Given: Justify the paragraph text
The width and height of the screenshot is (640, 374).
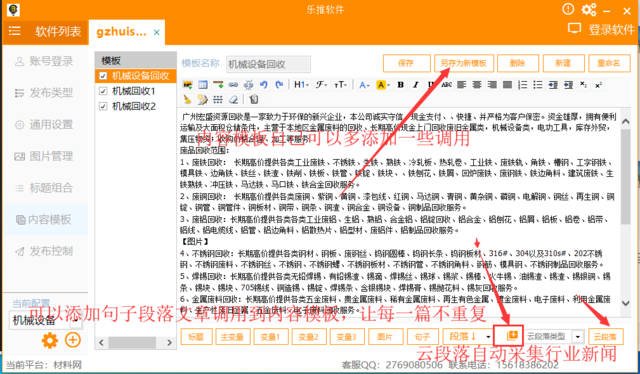Looking at the screenshot, I should pos(507,85).
